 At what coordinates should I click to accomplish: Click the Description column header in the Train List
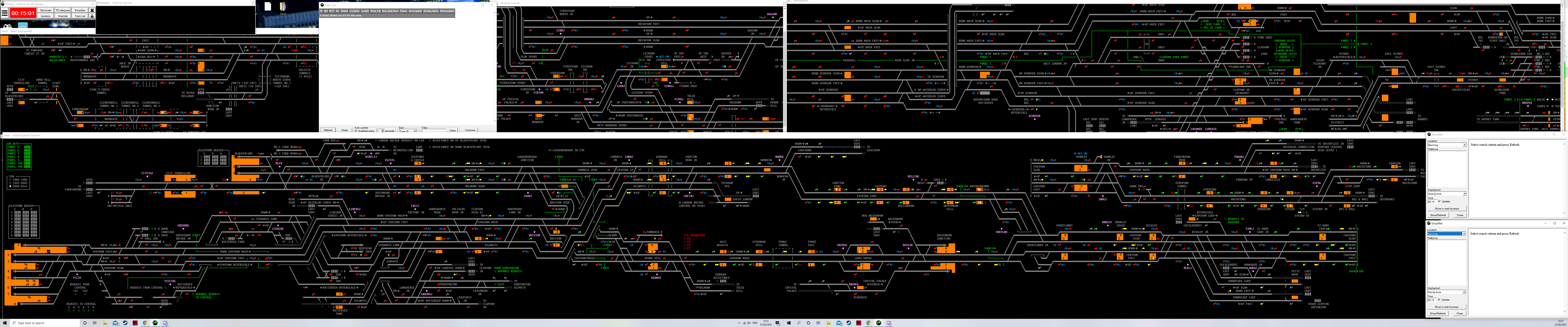pyautogui.click(x=415, y=11)
